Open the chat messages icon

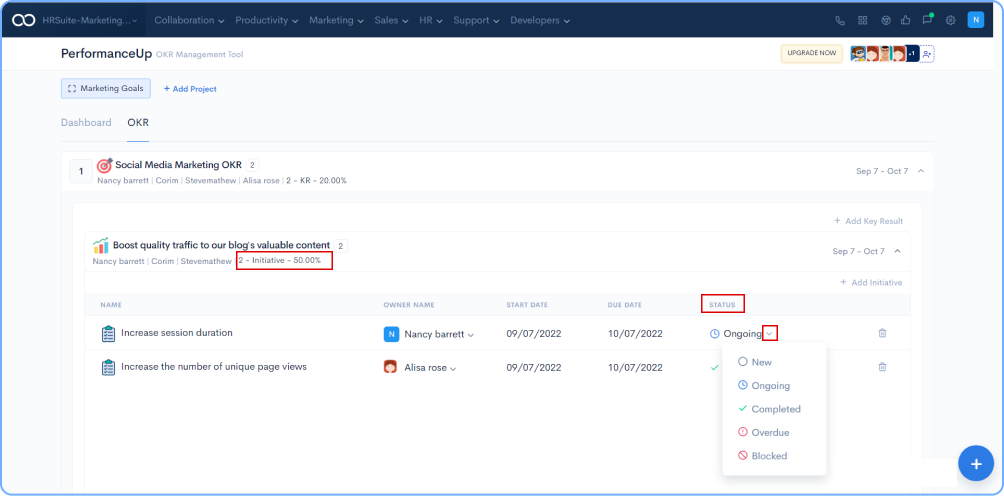pyautogui.click(x=927, y=20)
